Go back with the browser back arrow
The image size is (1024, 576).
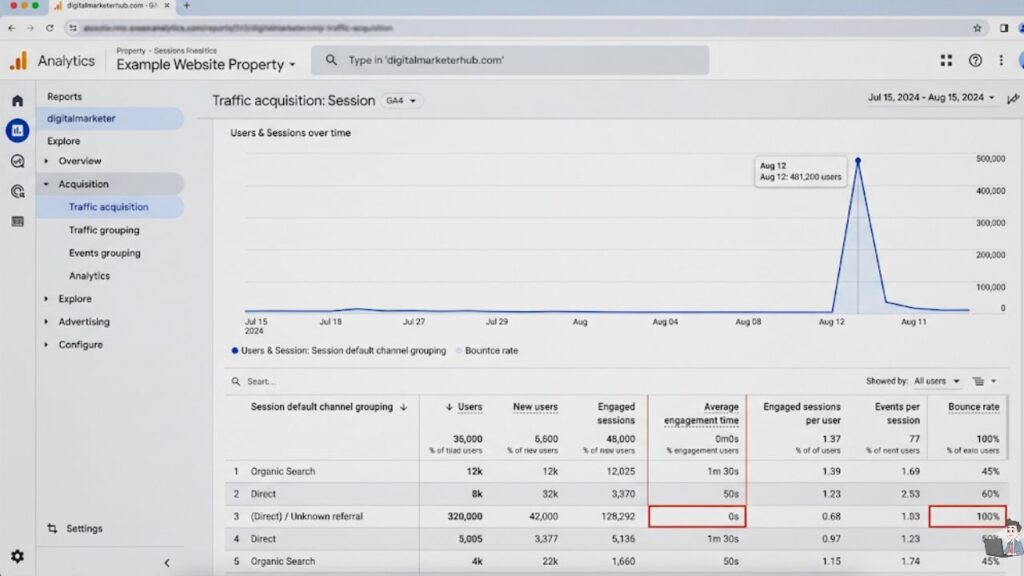12,28
